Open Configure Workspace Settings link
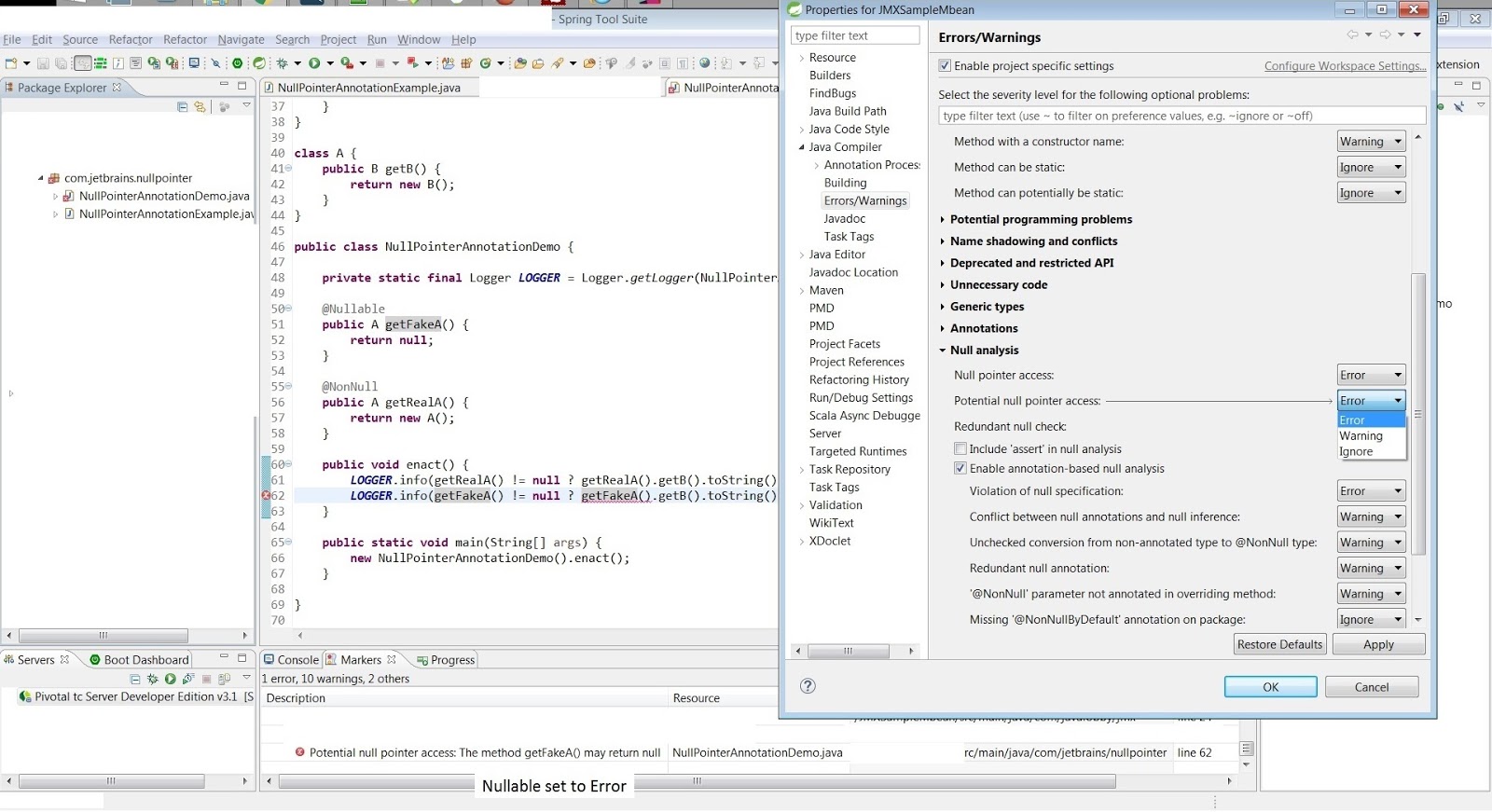The width and height of the screenshot is (1492, 812). coord(1345,66)
